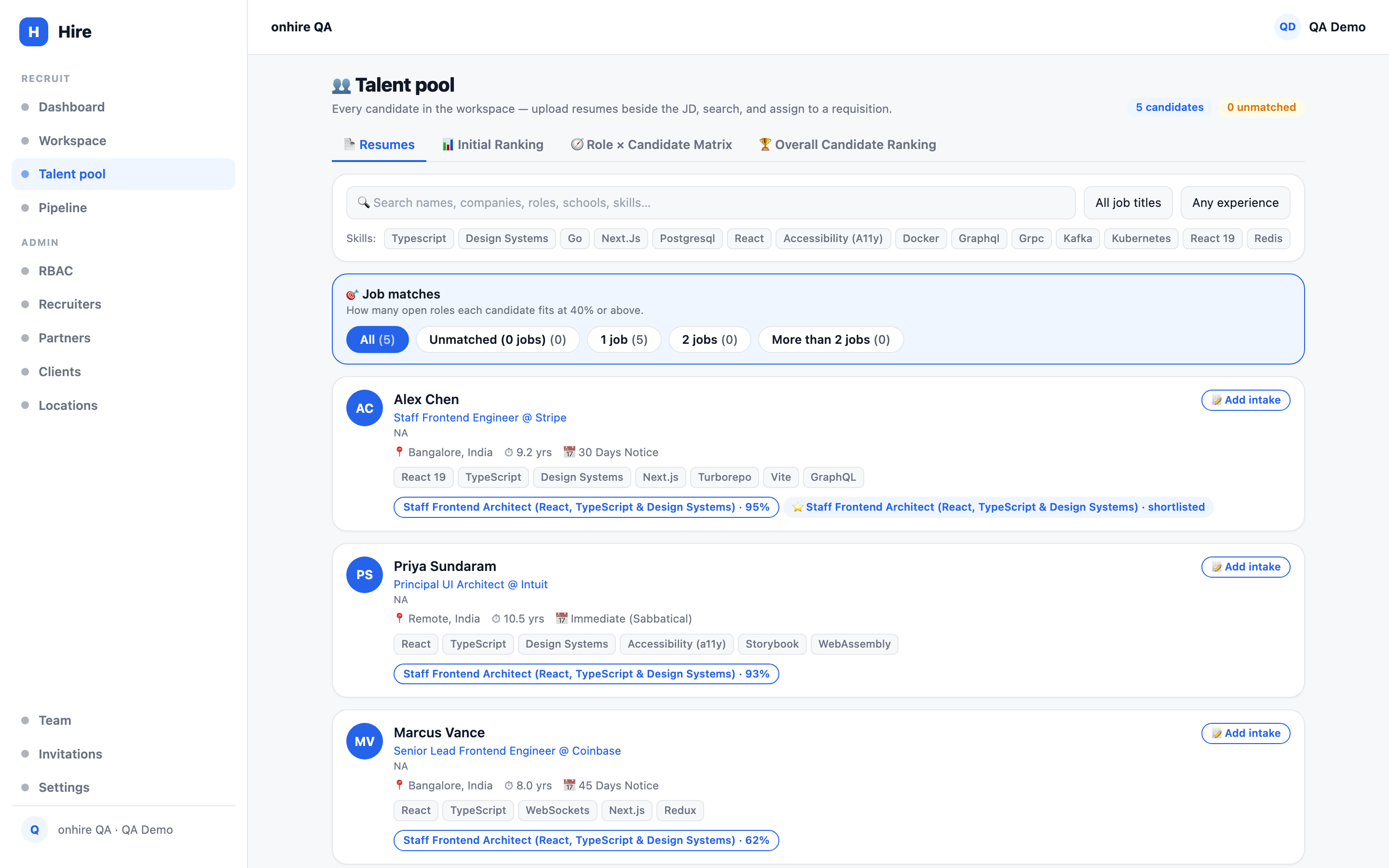Open Priya Sundaram's 93% match badge

coord(586,673)
